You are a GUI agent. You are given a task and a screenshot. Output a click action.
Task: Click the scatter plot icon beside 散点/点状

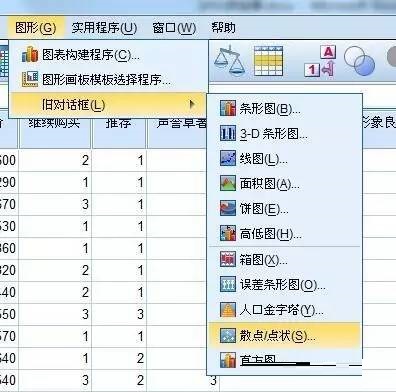click(x=228, y=336)
